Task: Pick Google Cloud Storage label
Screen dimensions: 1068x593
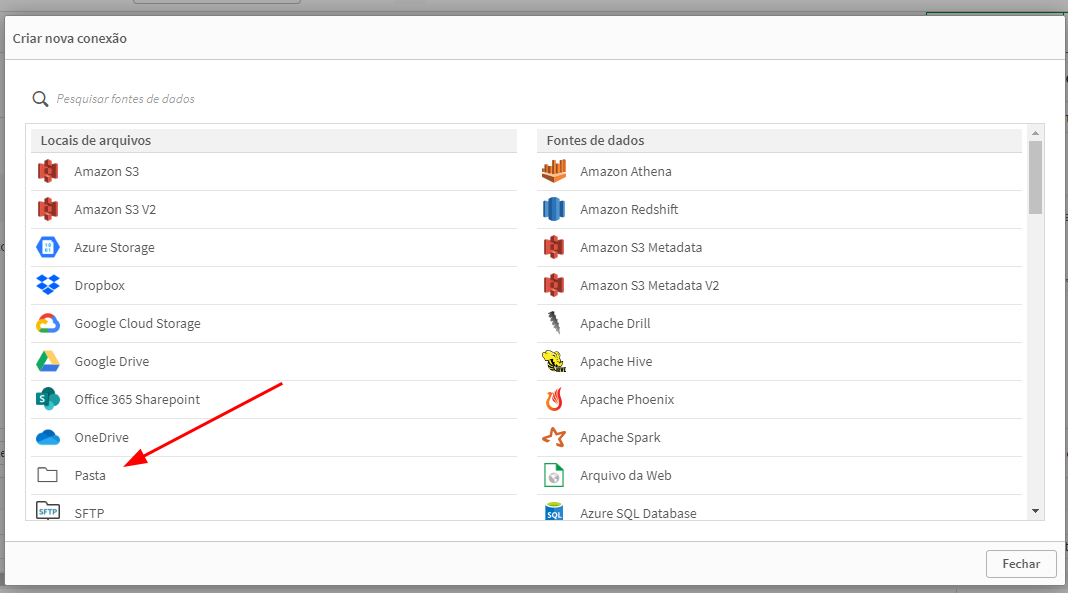Action: (138, 324)
